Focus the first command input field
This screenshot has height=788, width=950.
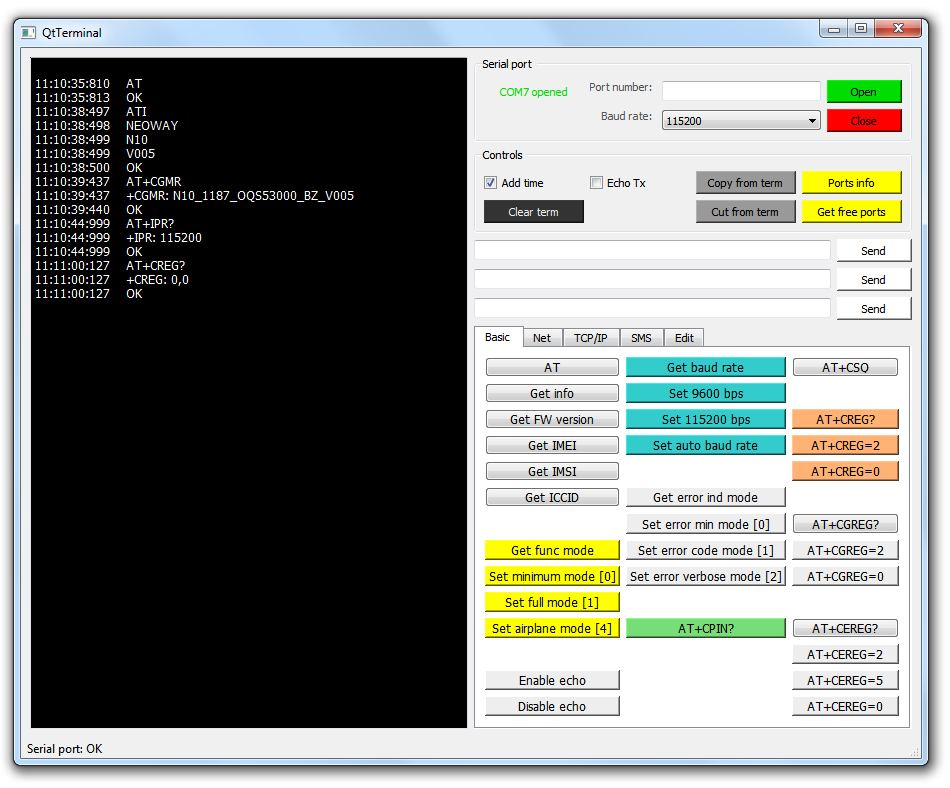pos(653,250)
